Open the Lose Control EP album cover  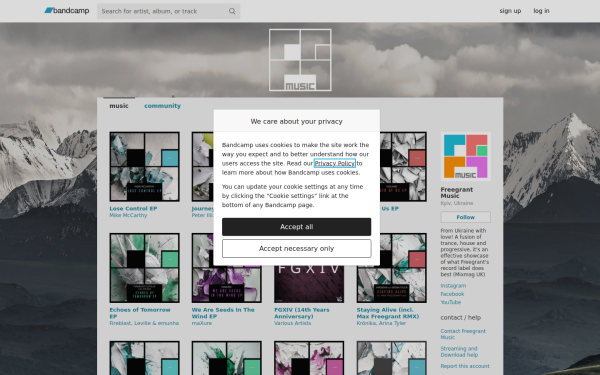pyautogui.click(x=144, y=166)
